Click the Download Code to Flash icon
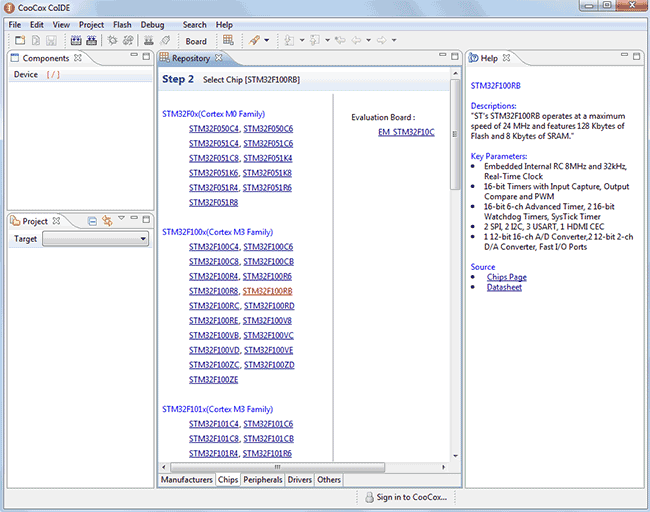This screenshot has height=512, width=650. coord(148,40)
